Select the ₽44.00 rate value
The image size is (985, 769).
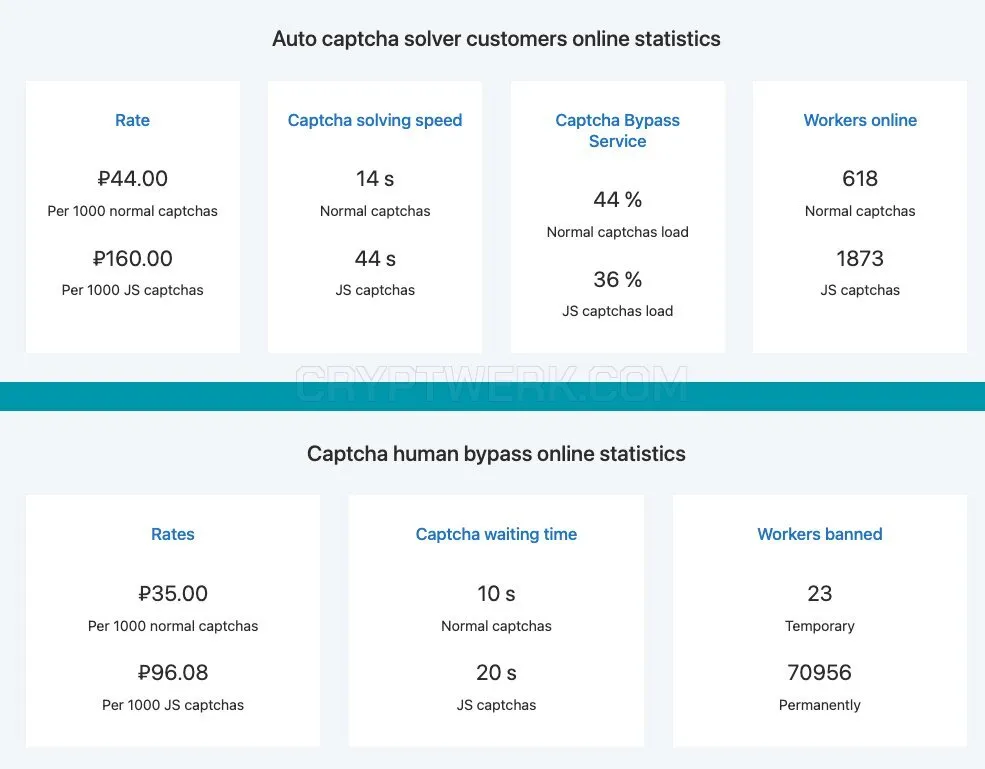133,178
